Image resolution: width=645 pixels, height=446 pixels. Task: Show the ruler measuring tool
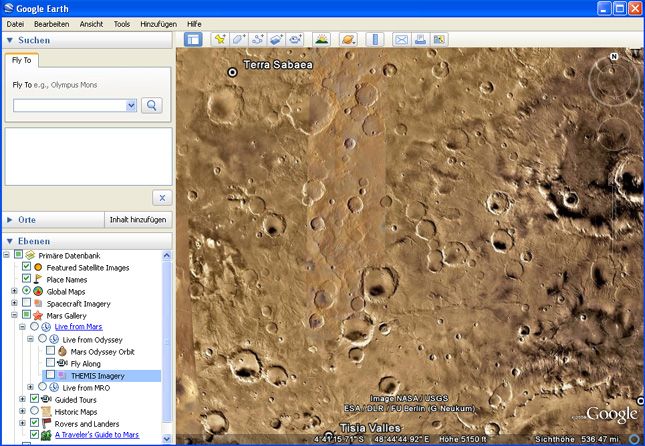(375, 40)
